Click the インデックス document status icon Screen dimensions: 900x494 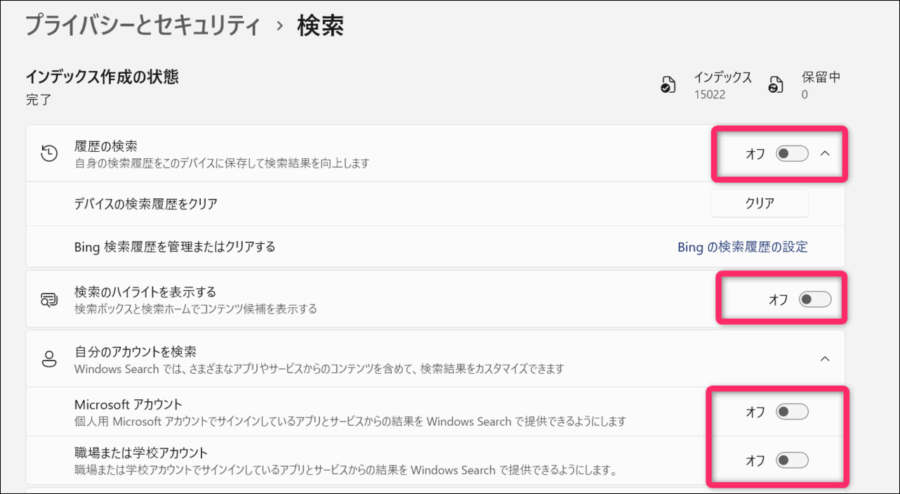point(667,87)
